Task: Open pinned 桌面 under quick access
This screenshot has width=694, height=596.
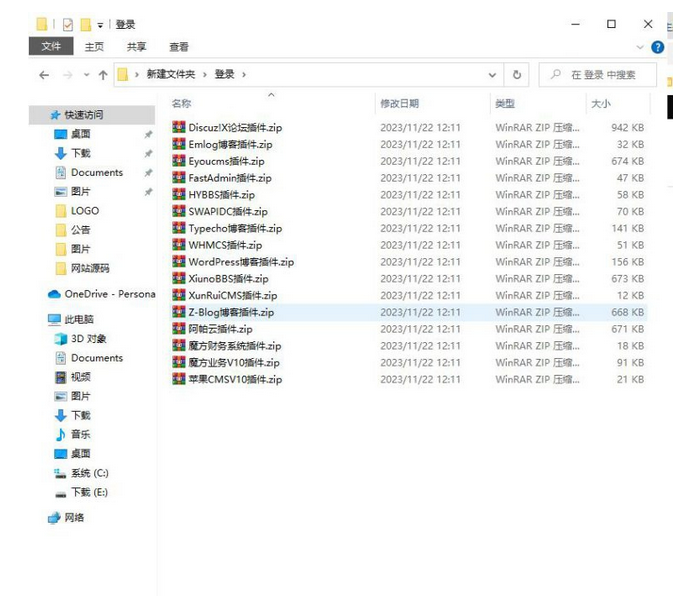Action: 81,134
